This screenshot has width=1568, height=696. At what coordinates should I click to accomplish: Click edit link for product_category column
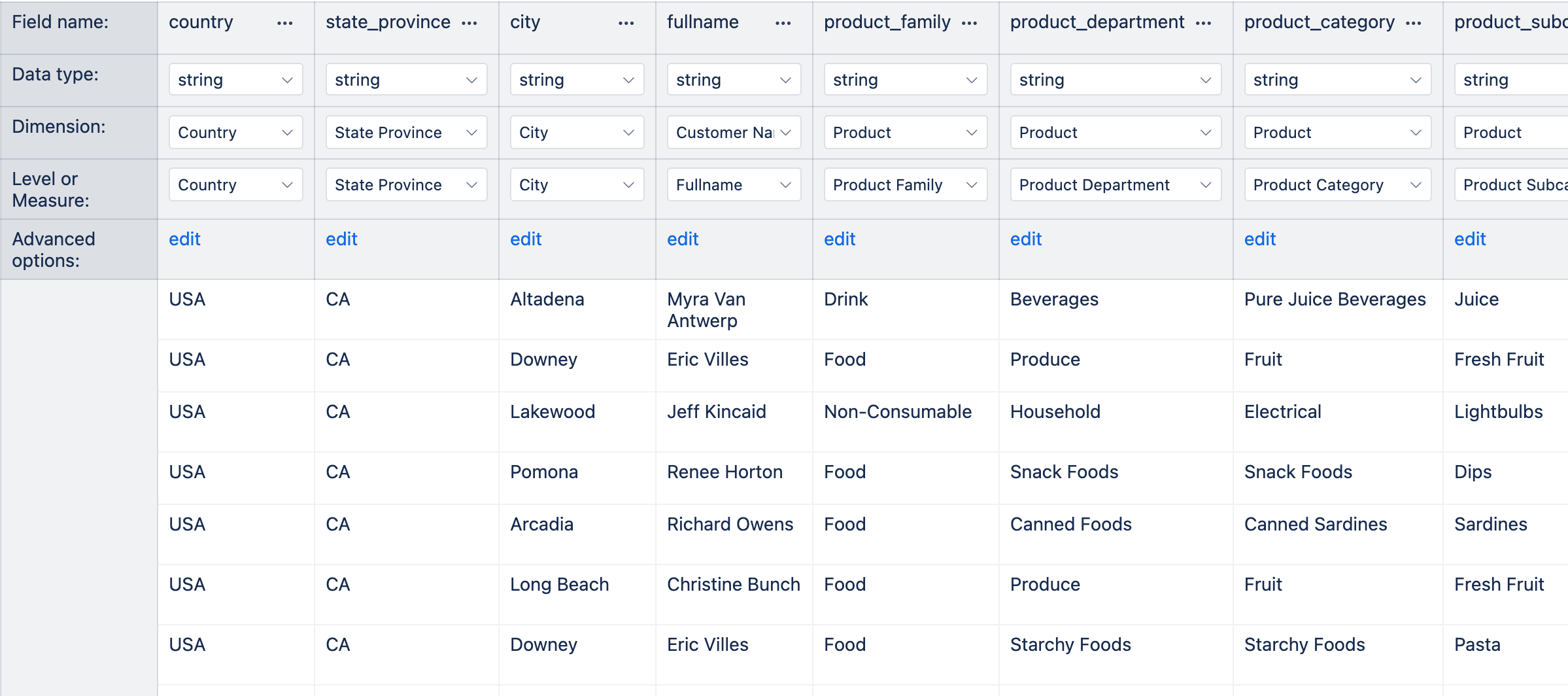pos(1259,239)
